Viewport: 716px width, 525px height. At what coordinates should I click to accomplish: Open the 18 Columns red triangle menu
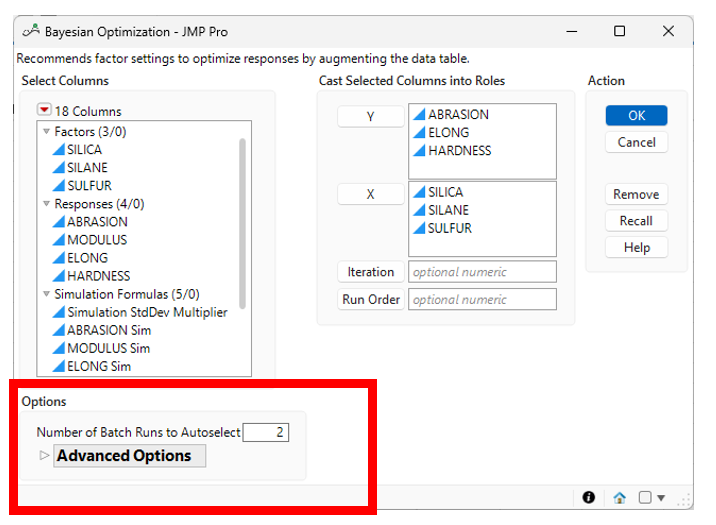point(44,111)
